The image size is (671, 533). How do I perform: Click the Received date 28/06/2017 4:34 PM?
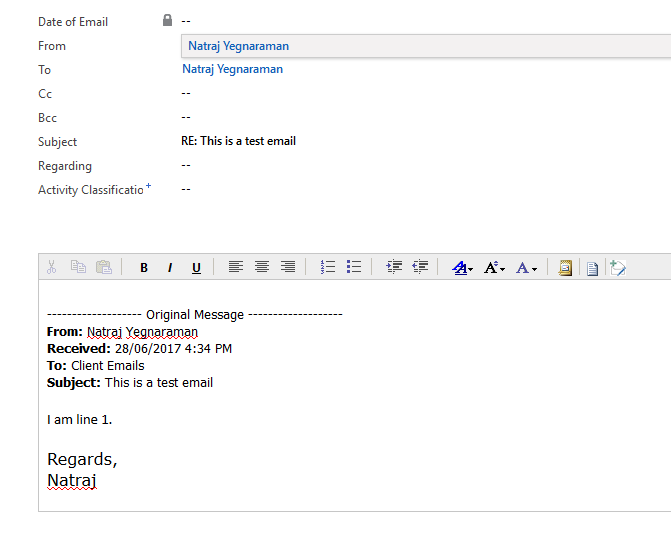(x=173, y=349)
